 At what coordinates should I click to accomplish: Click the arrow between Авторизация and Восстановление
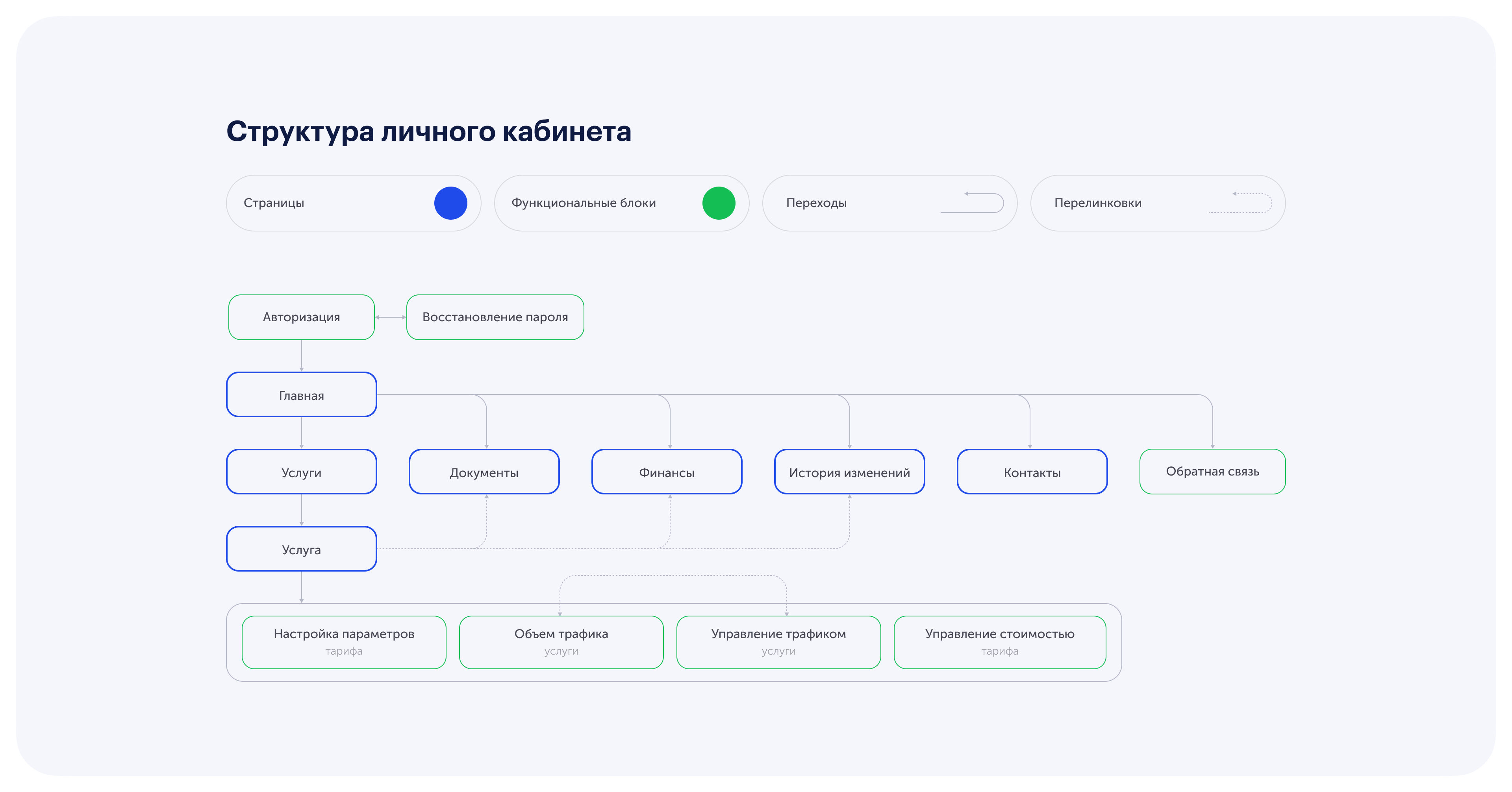[390, 317]
